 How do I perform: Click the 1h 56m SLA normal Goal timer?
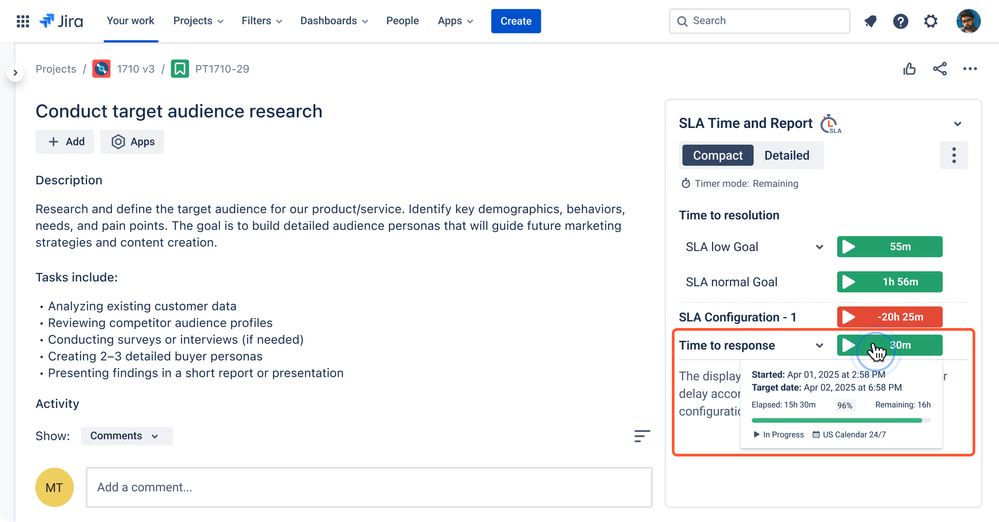pyautogui.click(x=889, y=282)
